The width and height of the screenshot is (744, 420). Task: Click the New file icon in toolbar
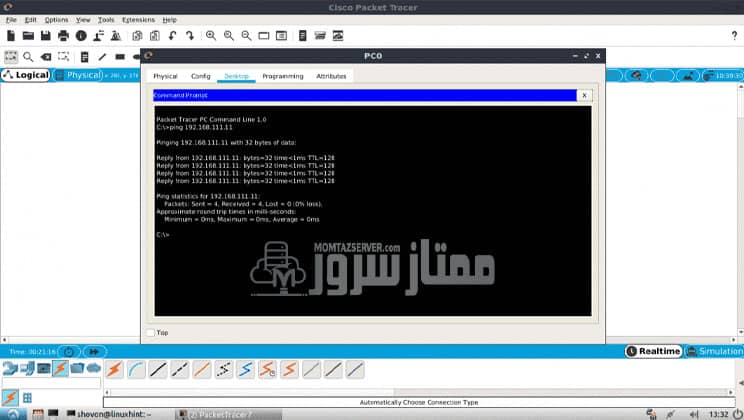click(10, 36)
